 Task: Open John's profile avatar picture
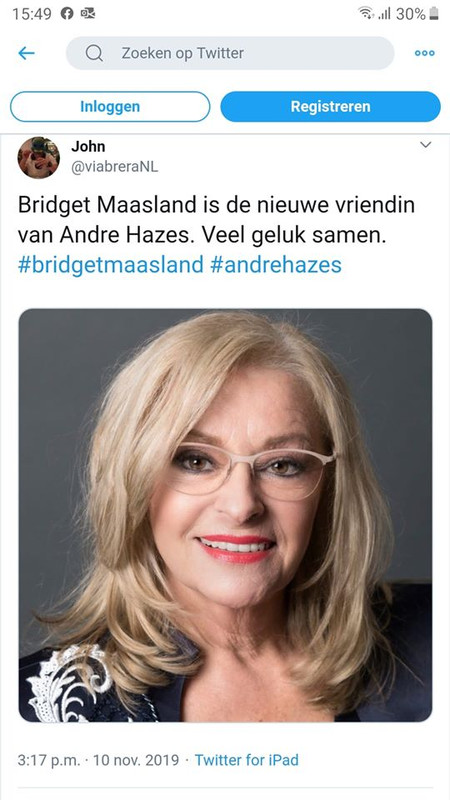39,158
